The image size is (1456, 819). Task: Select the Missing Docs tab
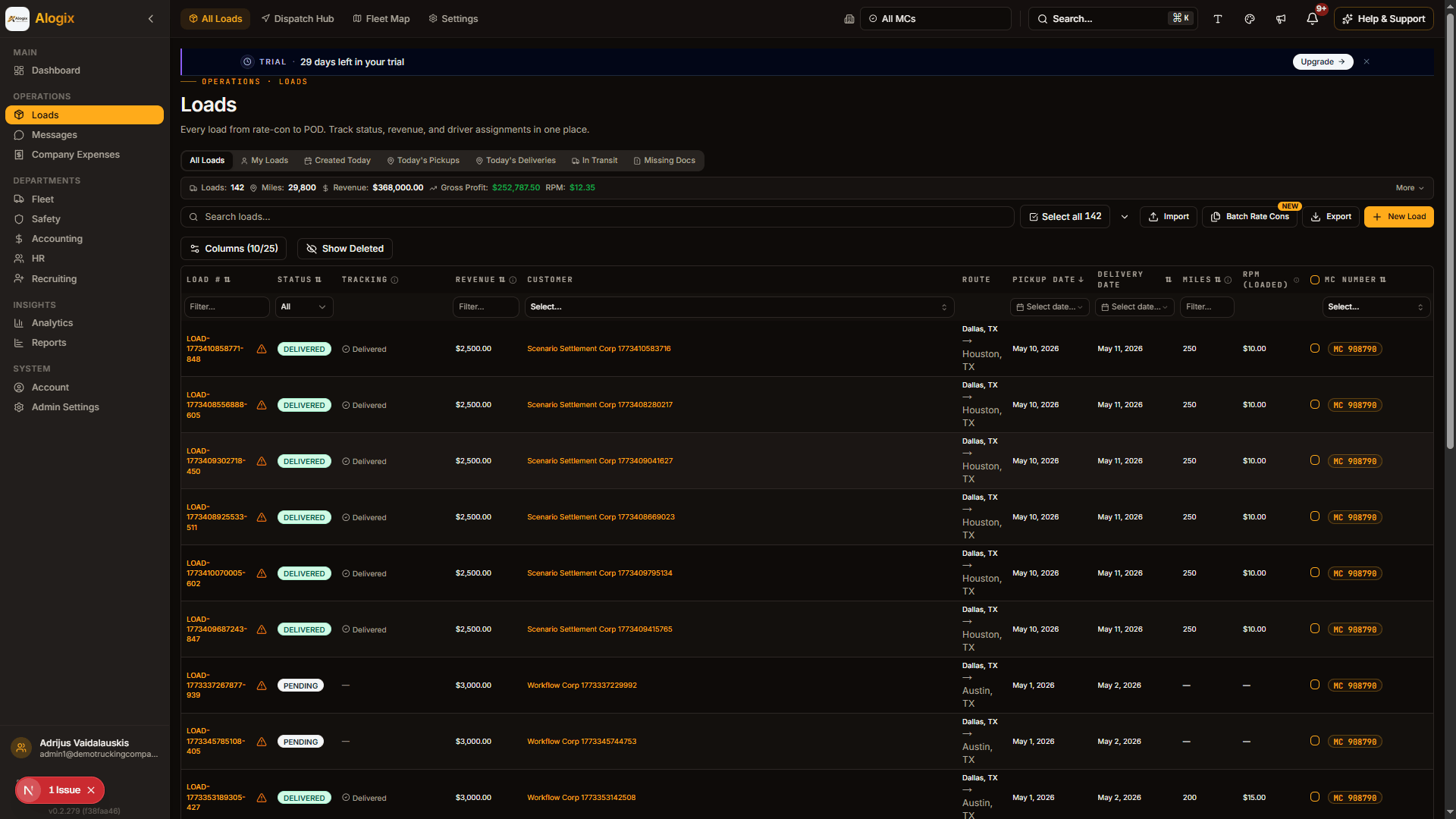664,161
